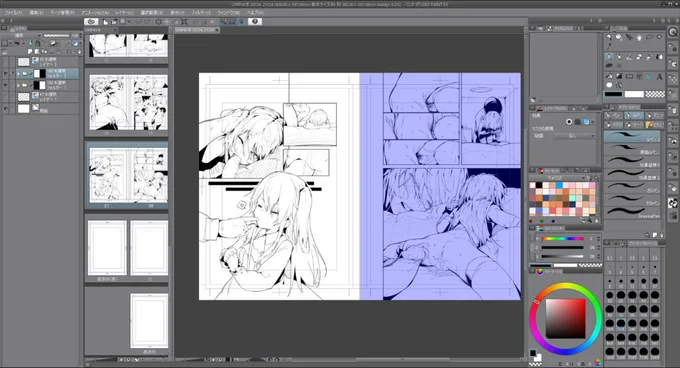The height and width of the screenshot is (368, 680).
Task: Click the CLIP STUDIO launch button in command bar
Action: [91, 22]
